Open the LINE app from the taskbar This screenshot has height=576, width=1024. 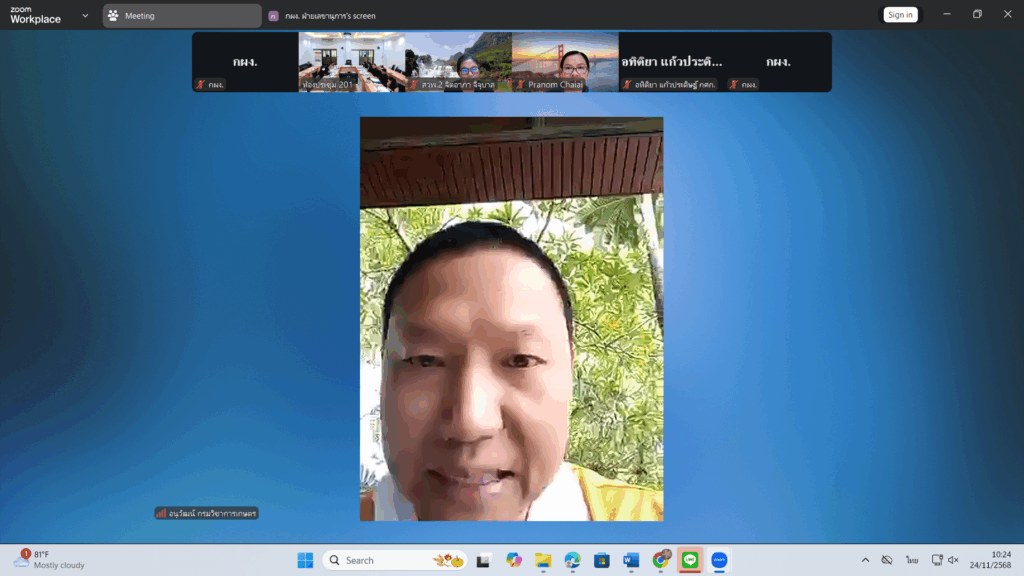coord(689,560)
